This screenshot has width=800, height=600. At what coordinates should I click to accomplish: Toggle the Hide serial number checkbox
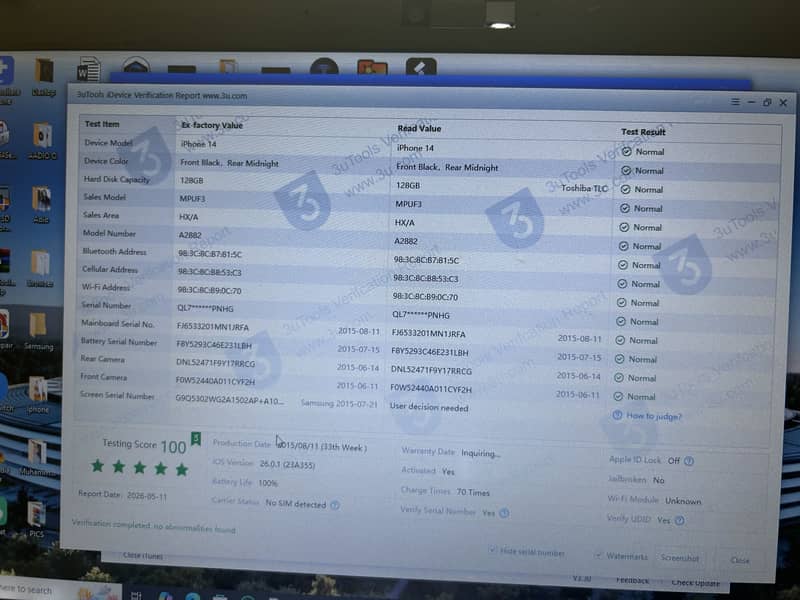point(492,550)
